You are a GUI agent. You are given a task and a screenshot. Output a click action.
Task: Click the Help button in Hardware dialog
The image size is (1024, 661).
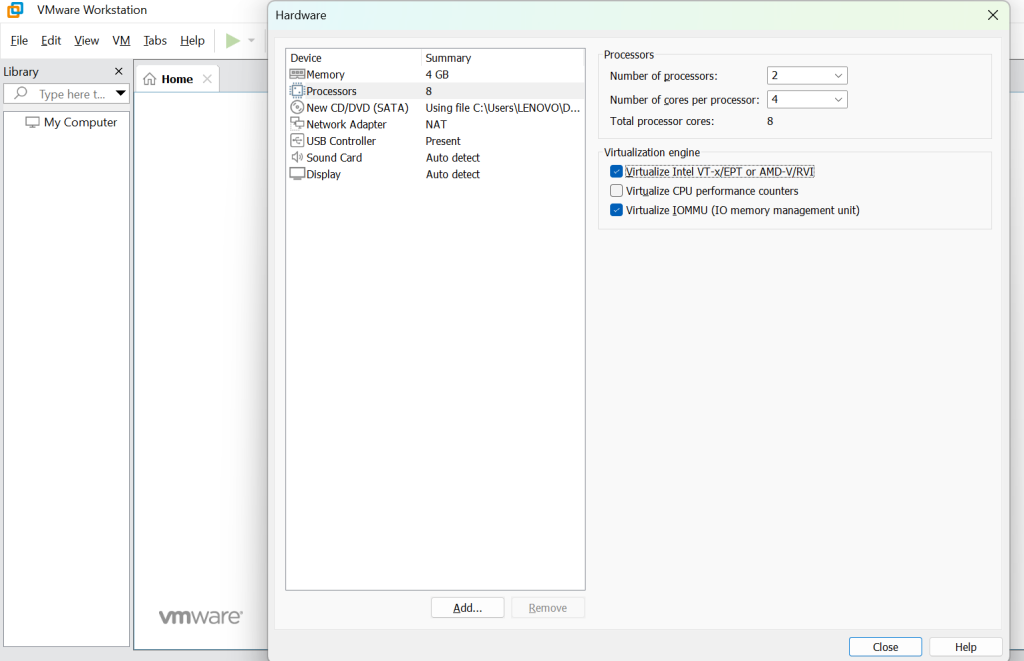pyautogui.click(x=965, y=647)
